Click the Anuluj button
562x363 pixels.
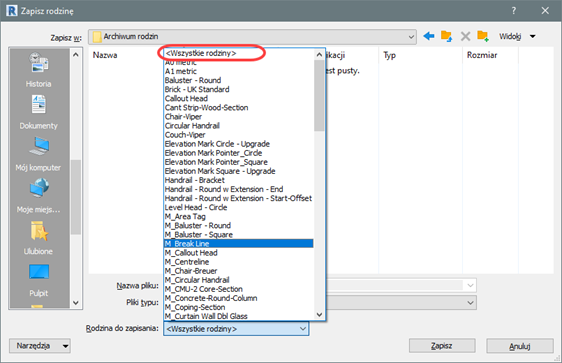(520, 346)
